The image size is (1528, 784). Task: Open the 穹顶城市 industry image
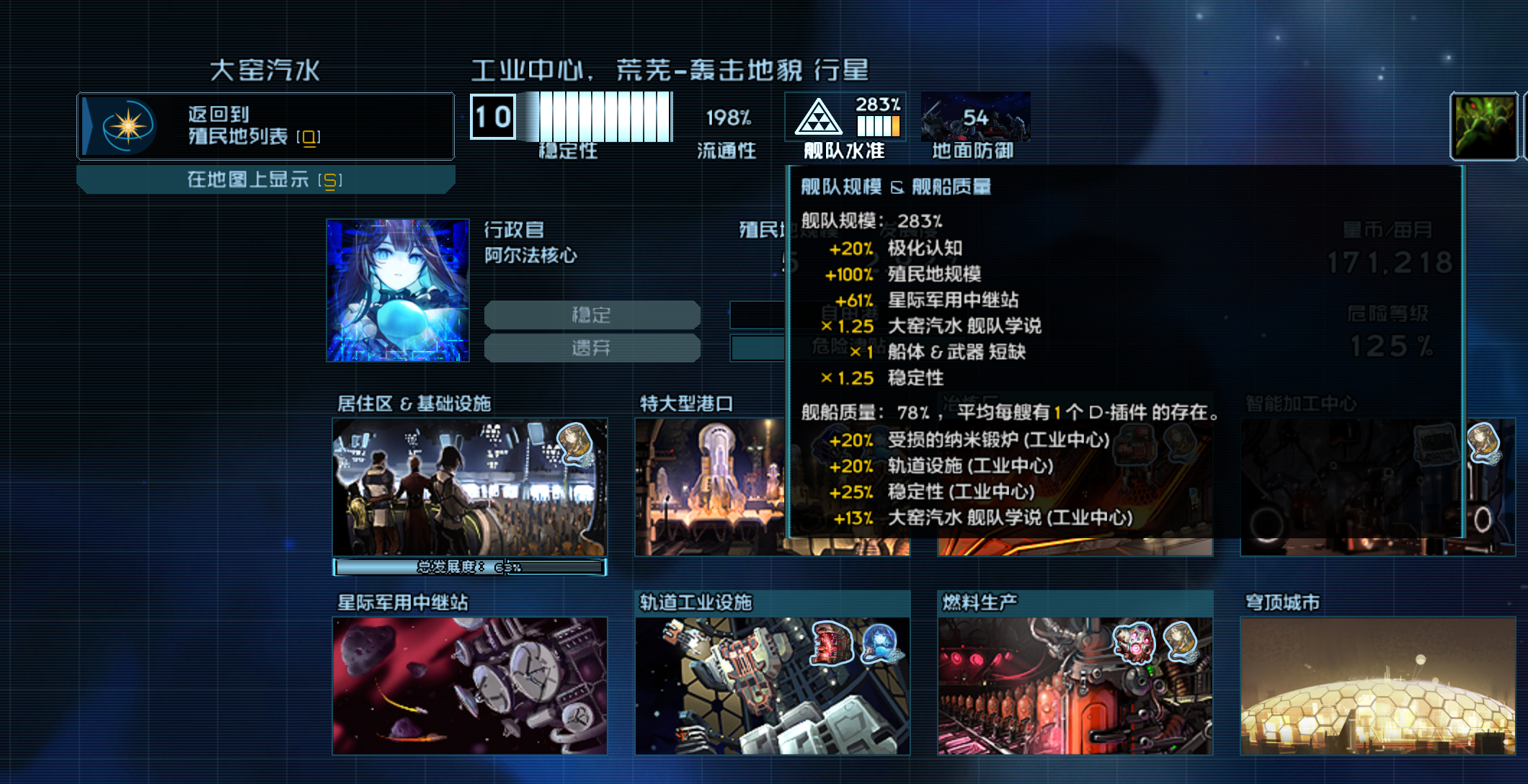[x=1377, y=686]
